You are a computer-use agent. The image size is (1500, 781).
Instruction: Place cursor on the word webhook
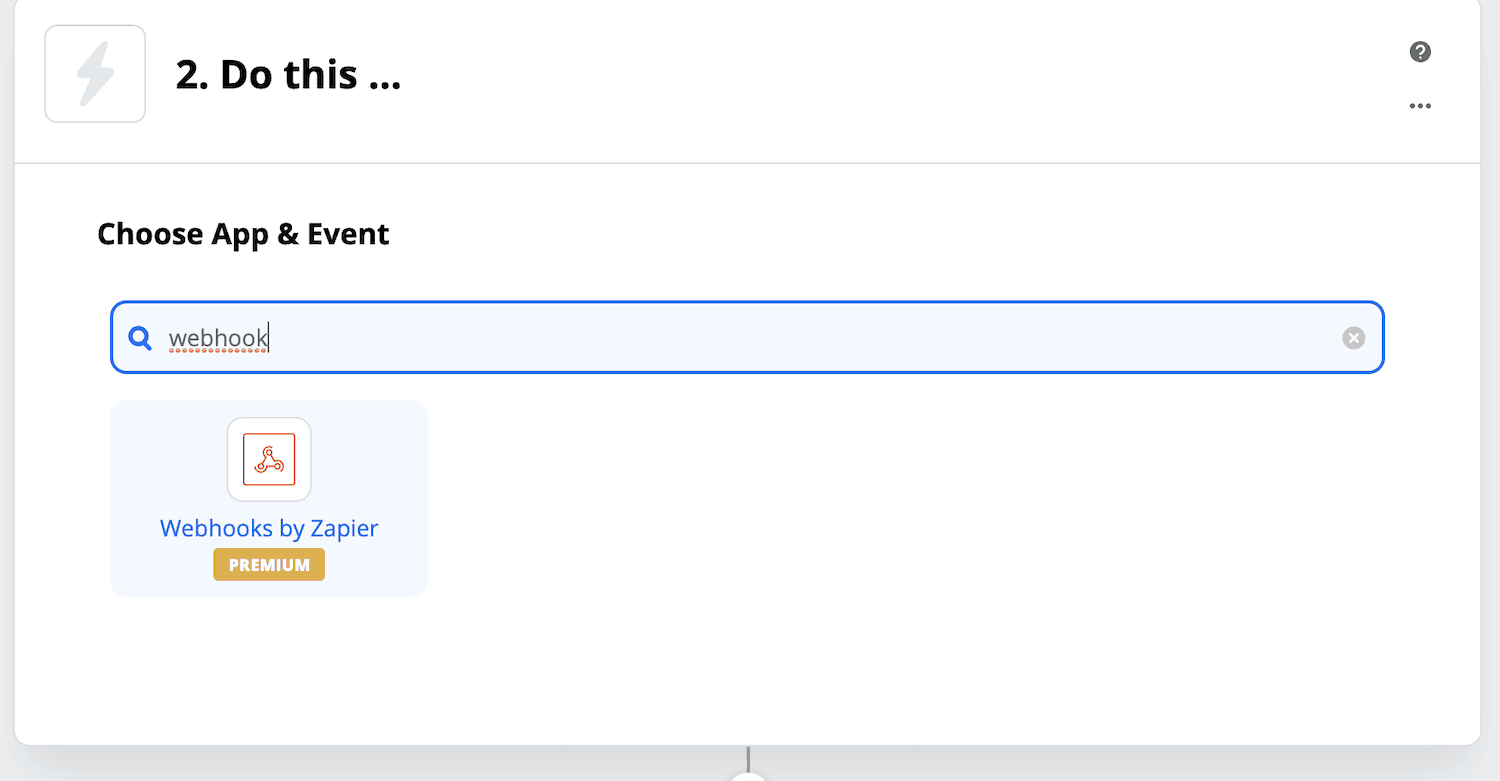pos(218,338)
